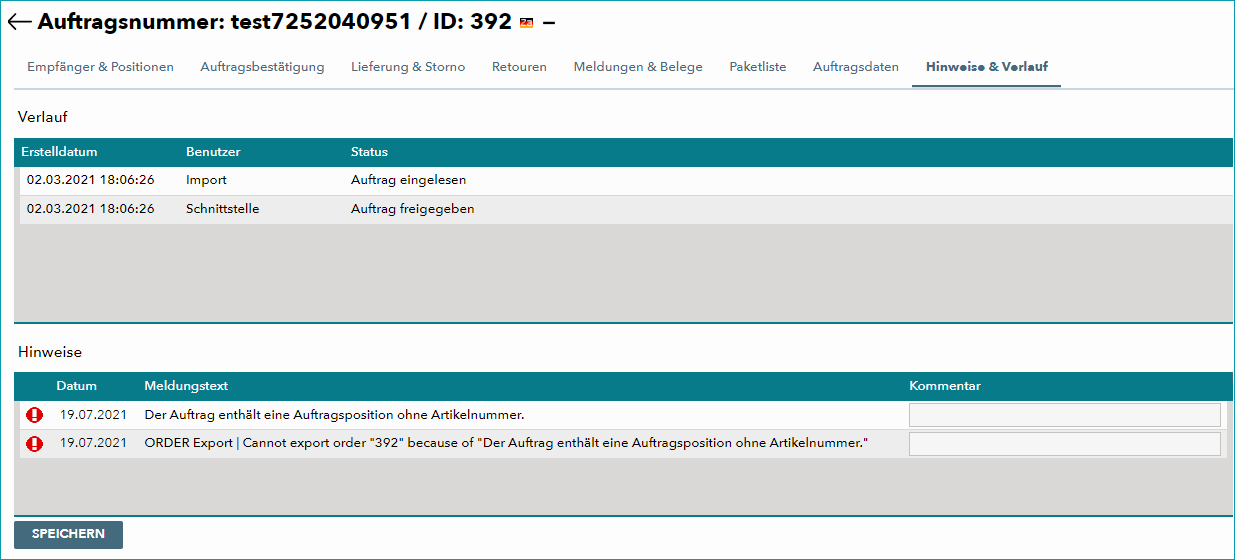This screenshot has width=1235, height=560.
Task: Click the date in the 'Auftrag freigegeben' row
Action: (90, 210)
